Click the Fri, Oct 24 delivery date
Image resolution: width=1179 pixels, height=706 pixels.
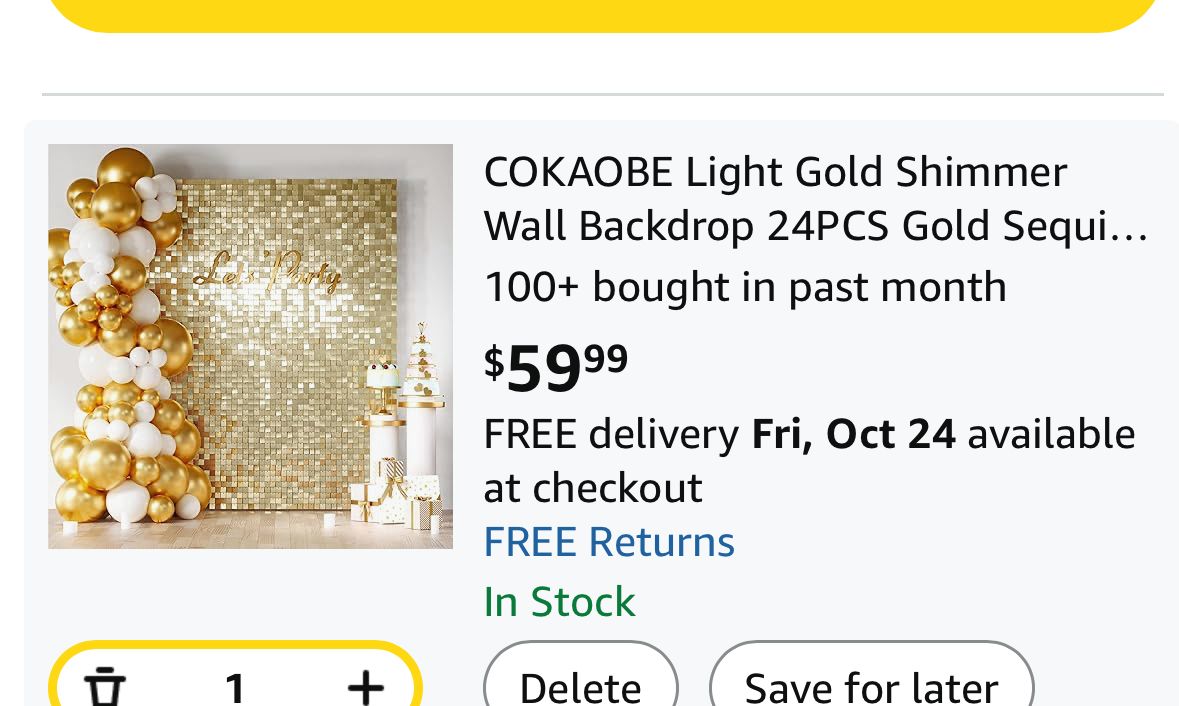pyautogui.click(x=853, y=435)
